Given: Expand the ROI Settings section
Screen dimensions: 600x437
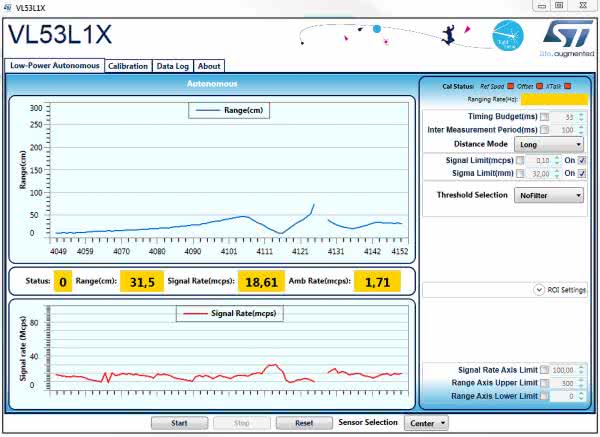Looking at the screenshot, I should pos(539,290).
